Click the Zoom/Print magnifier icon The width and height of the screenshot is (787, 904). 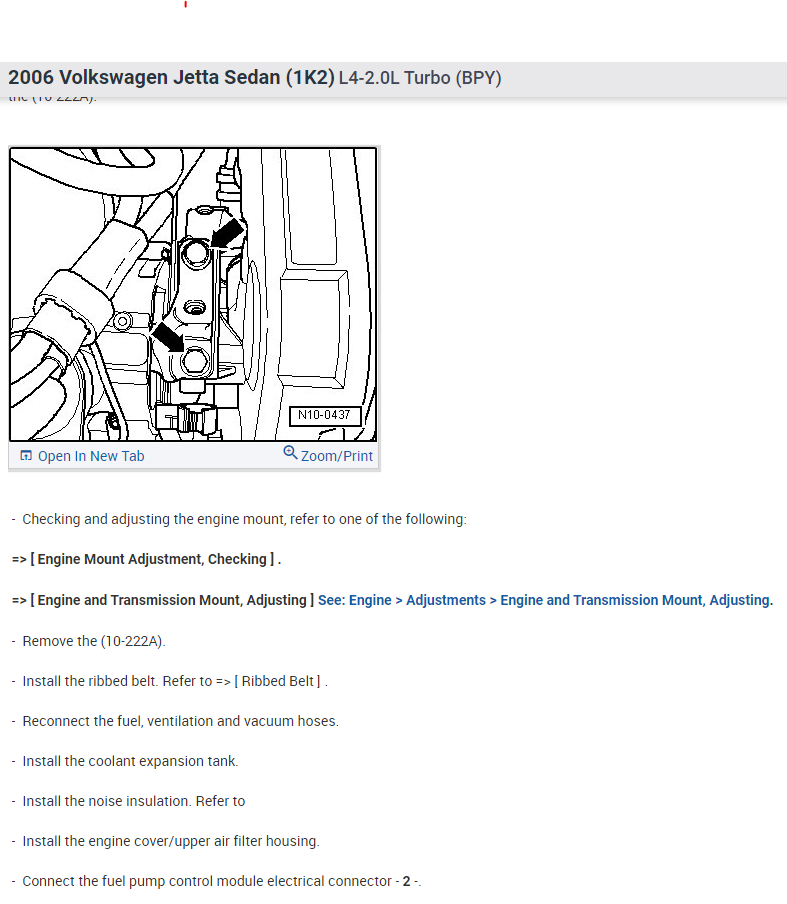pyautogui.click(x=290, y=453)
